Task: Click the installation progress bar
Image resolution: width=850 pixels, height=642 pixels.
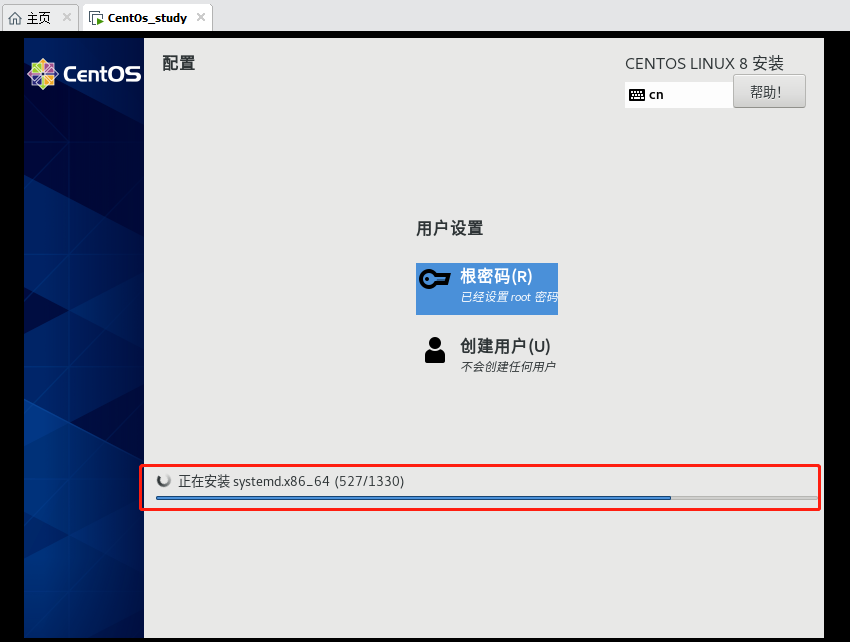Action: click(480, 498)
